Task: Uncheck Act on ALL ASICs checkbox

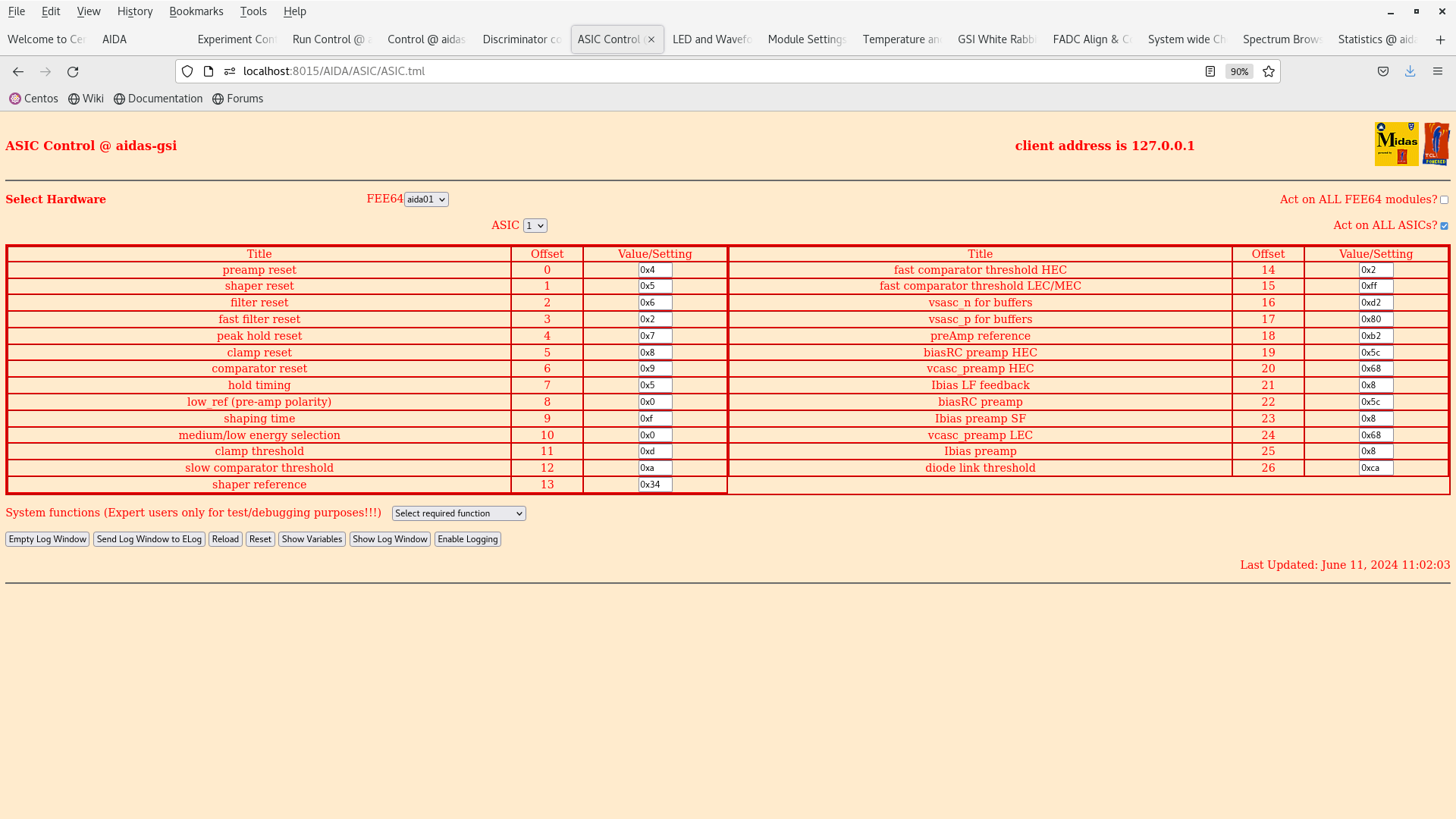Action: pyautogui.click(x=1444, y=226)
